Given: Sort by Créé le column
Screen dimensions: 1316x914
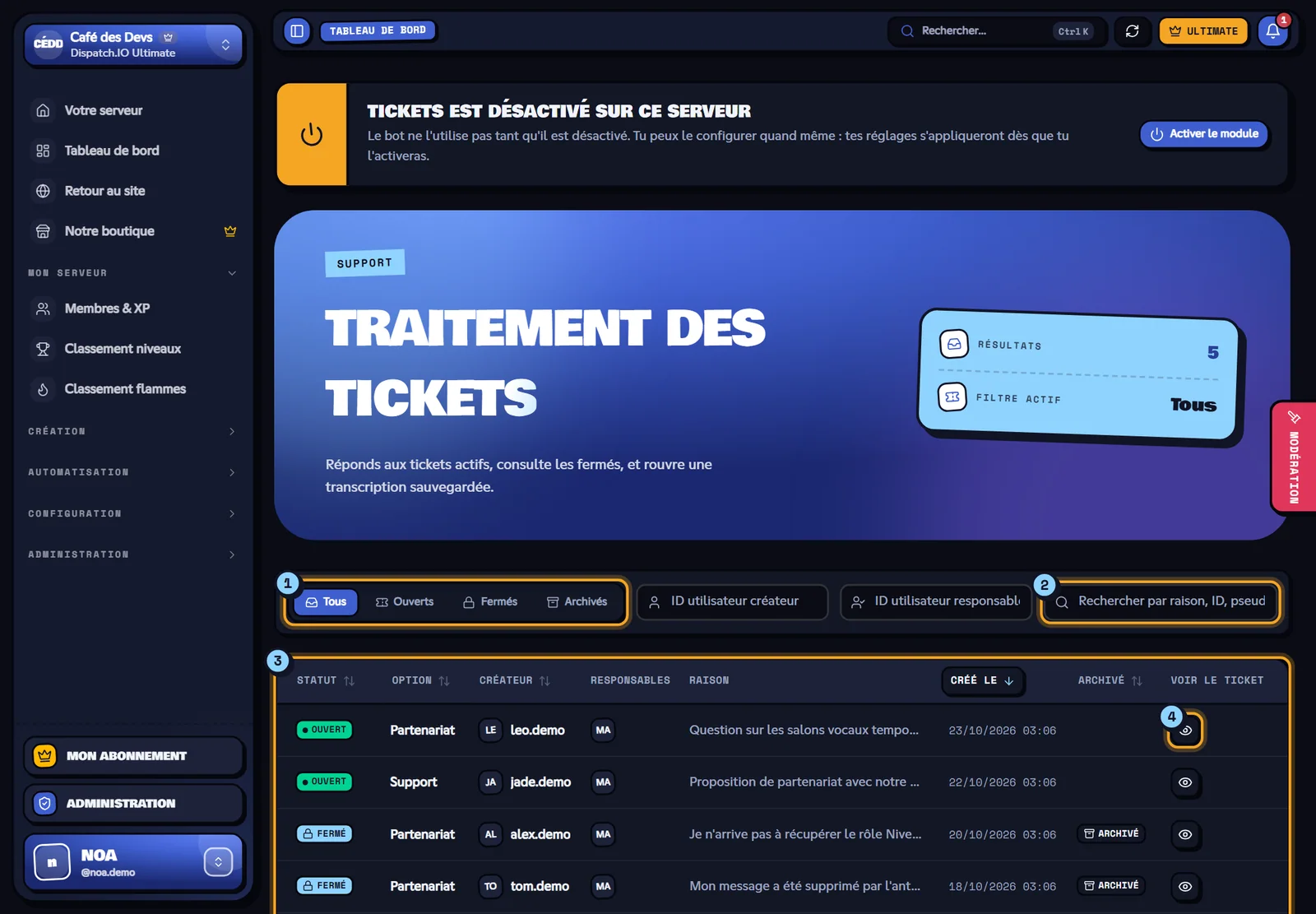Looking at the screenshot, I should coord(982,680).
